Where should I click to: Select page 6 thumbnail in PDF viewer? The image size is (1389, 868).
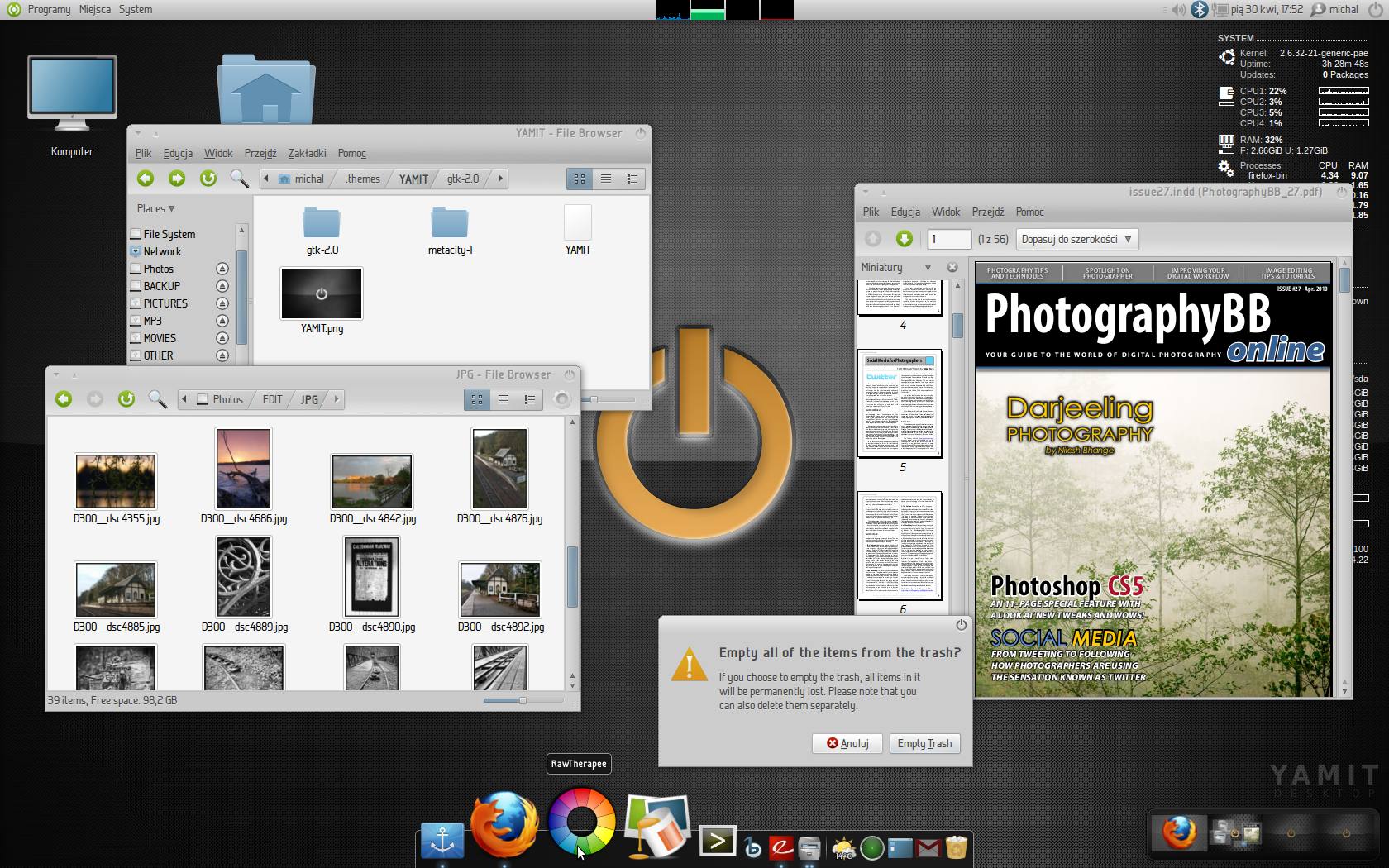(900, 546)
